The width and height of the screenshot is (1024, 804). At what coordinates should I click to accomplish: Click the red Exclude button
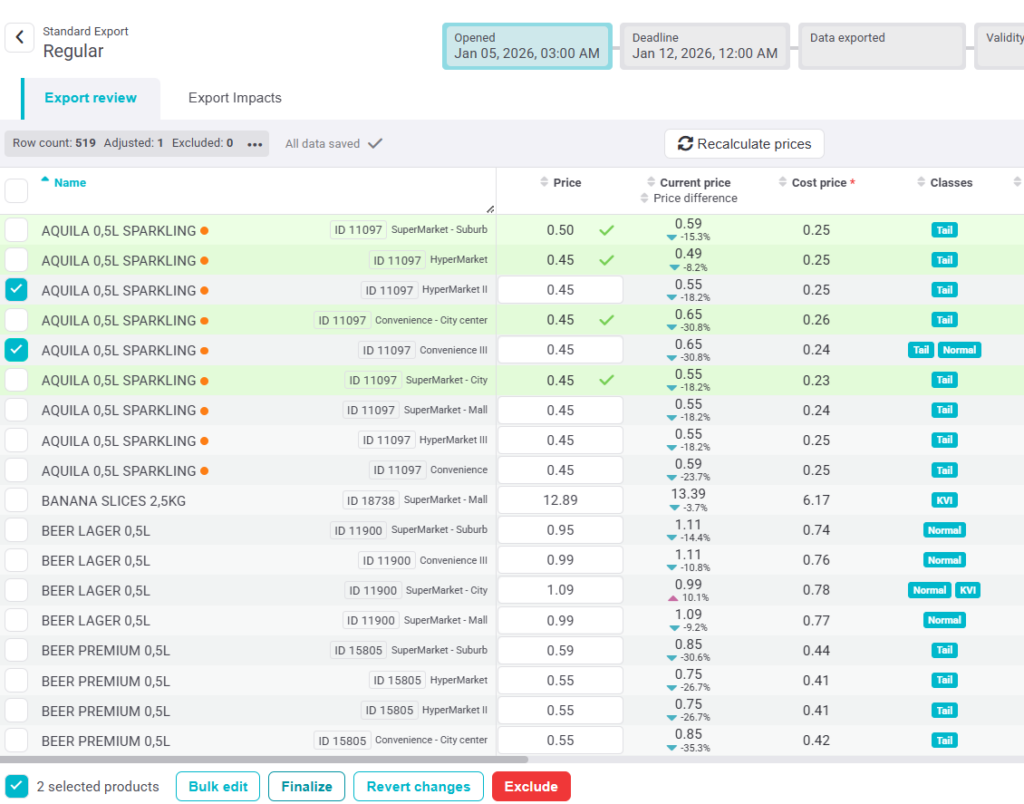[531, 787]
